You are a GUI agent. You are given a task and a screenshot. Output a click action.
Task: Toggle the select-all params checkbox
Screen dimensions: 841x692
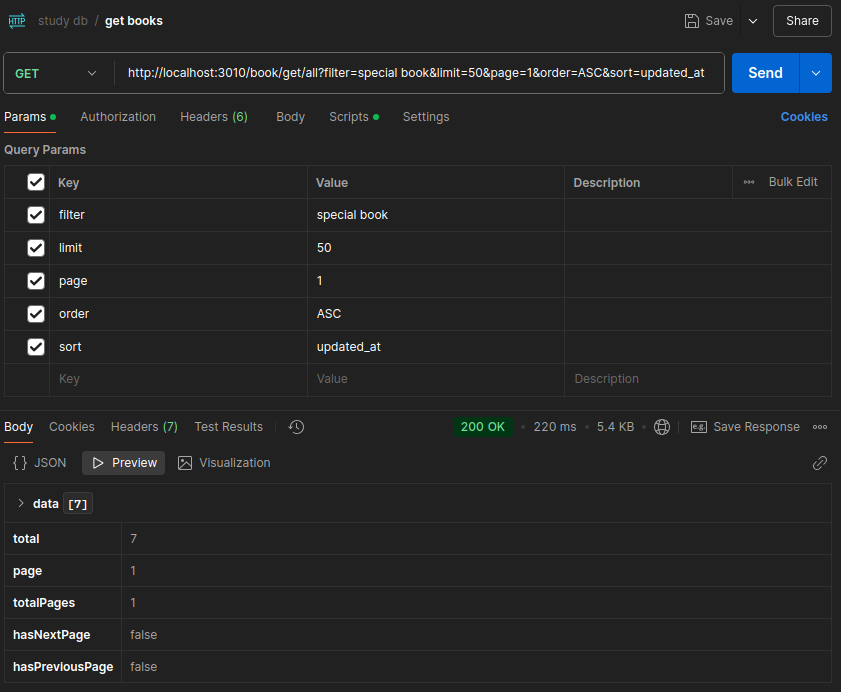coord(36,182)
